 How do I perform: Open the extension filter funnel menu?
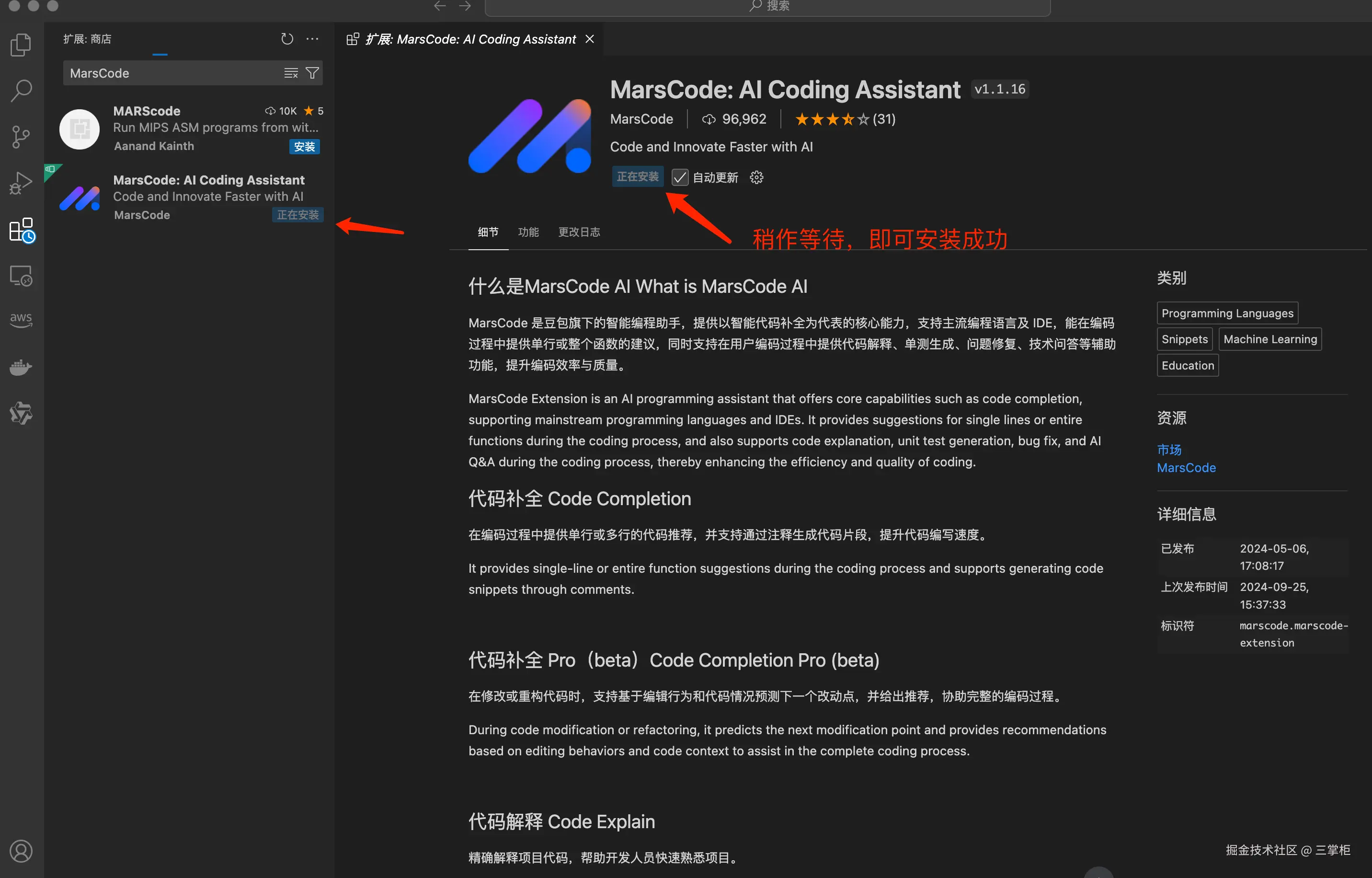pyautogui.click(x=312, y=73)
